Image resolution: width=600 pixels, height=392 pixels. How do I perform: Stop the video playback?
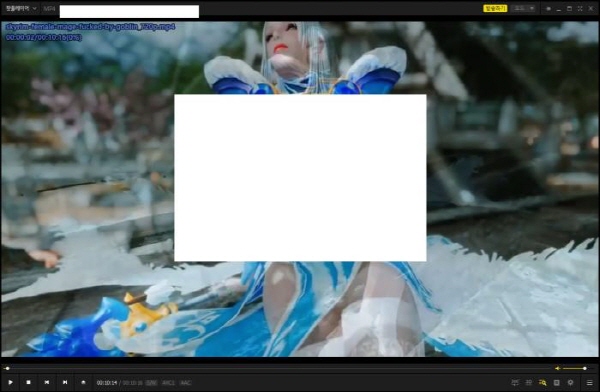(x=28, y=382)
